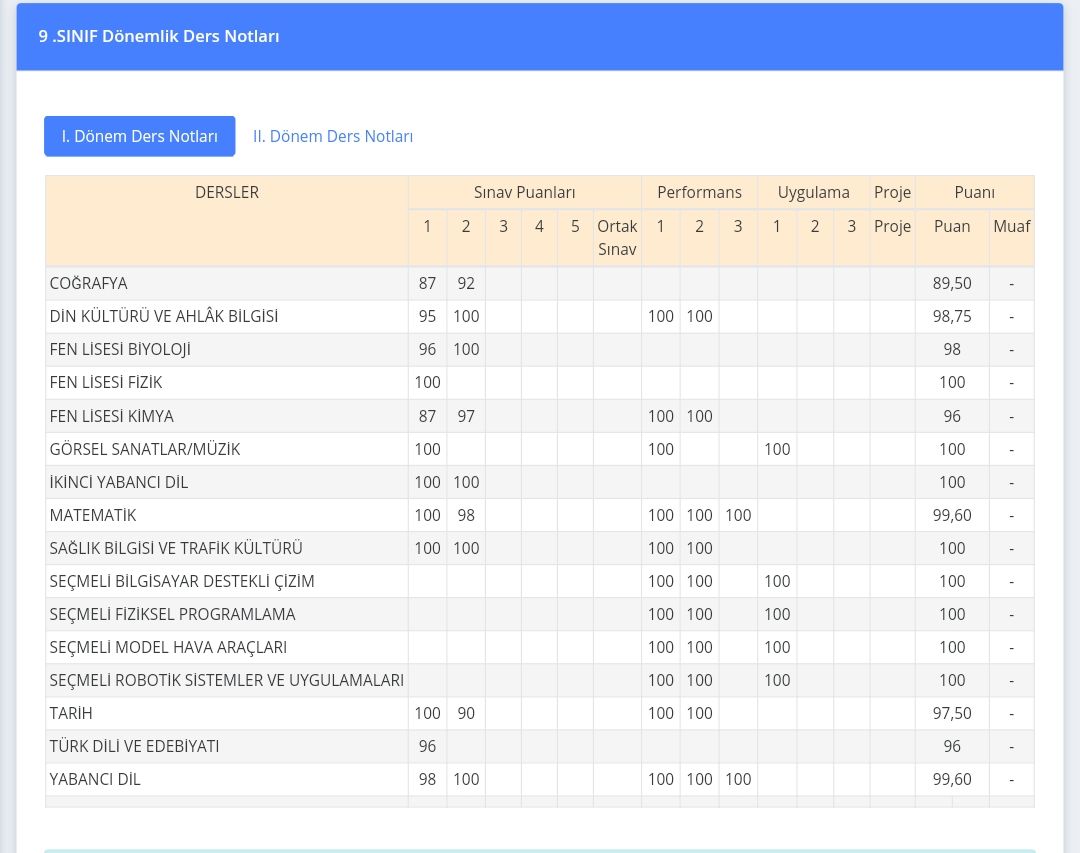Select İKİNCİ YABANCI DİL row name
Screen dimensions: 1080x853
pos(118,482)
